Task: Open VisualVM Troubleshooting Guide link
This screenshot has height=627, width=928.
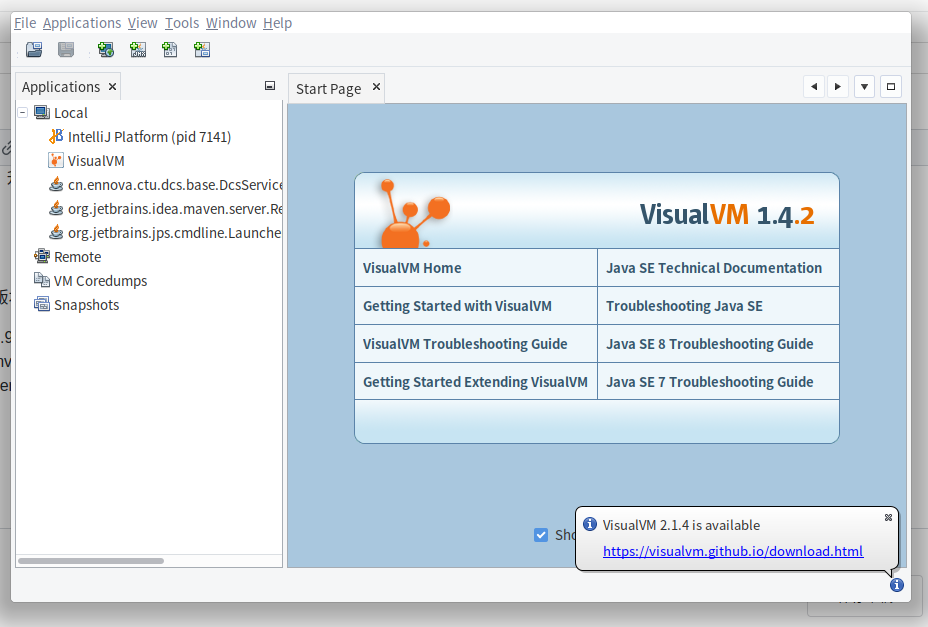Action: click(465, 344)
